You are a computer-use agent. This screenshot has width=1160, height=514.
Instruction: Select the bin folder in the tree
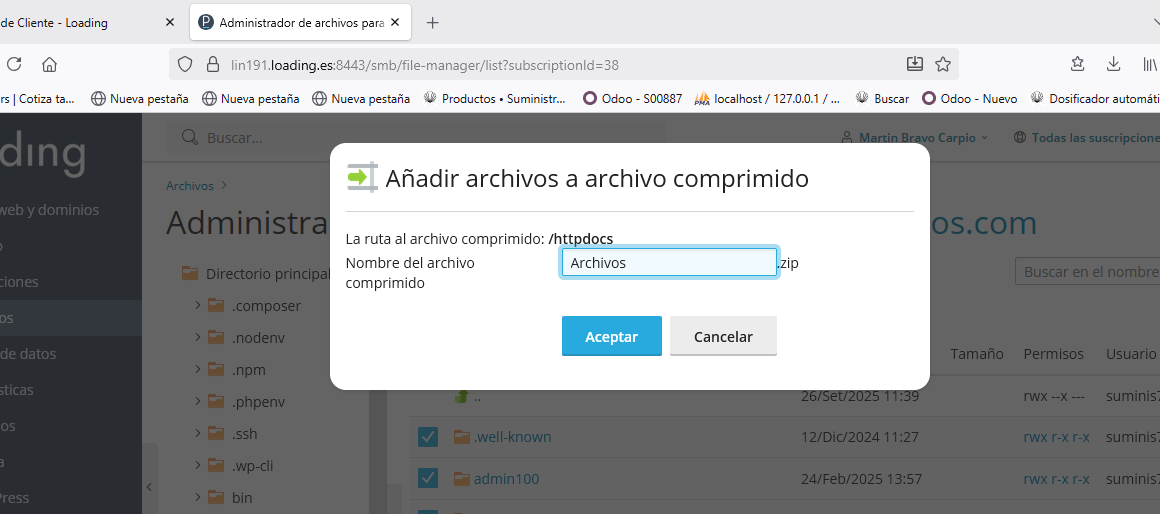tap(242, 497)
